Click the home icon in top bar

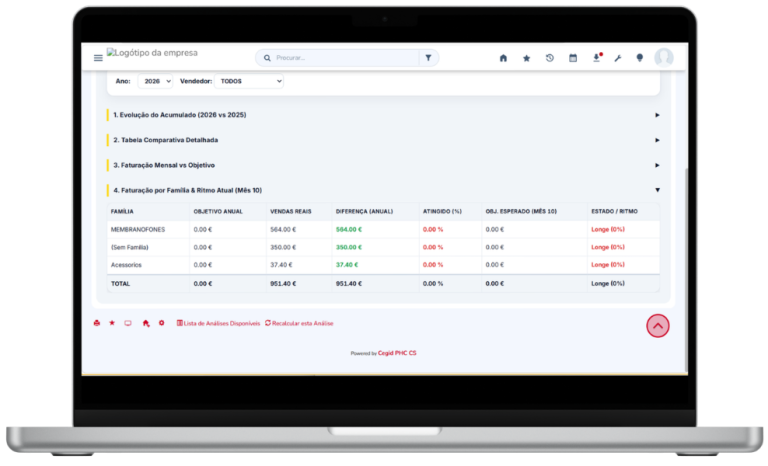[503, 58]
